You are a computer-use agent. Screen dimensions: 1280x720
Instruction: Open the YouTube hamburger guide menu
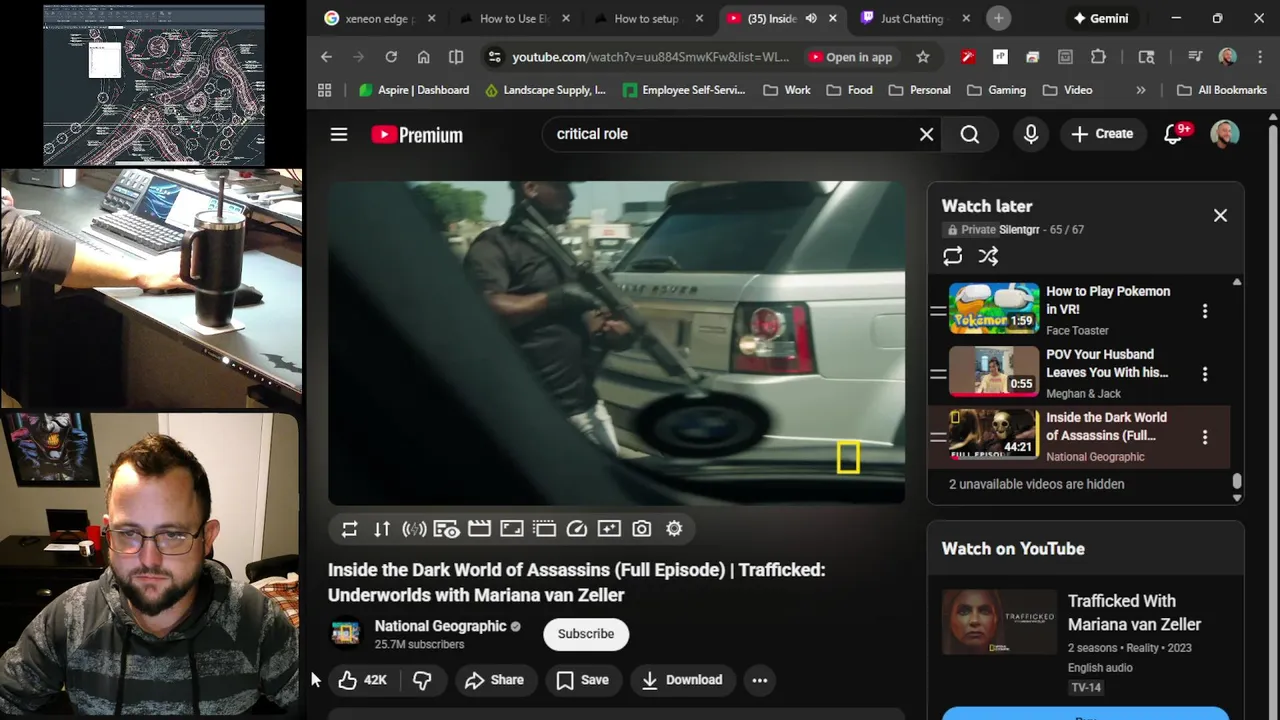339,134
